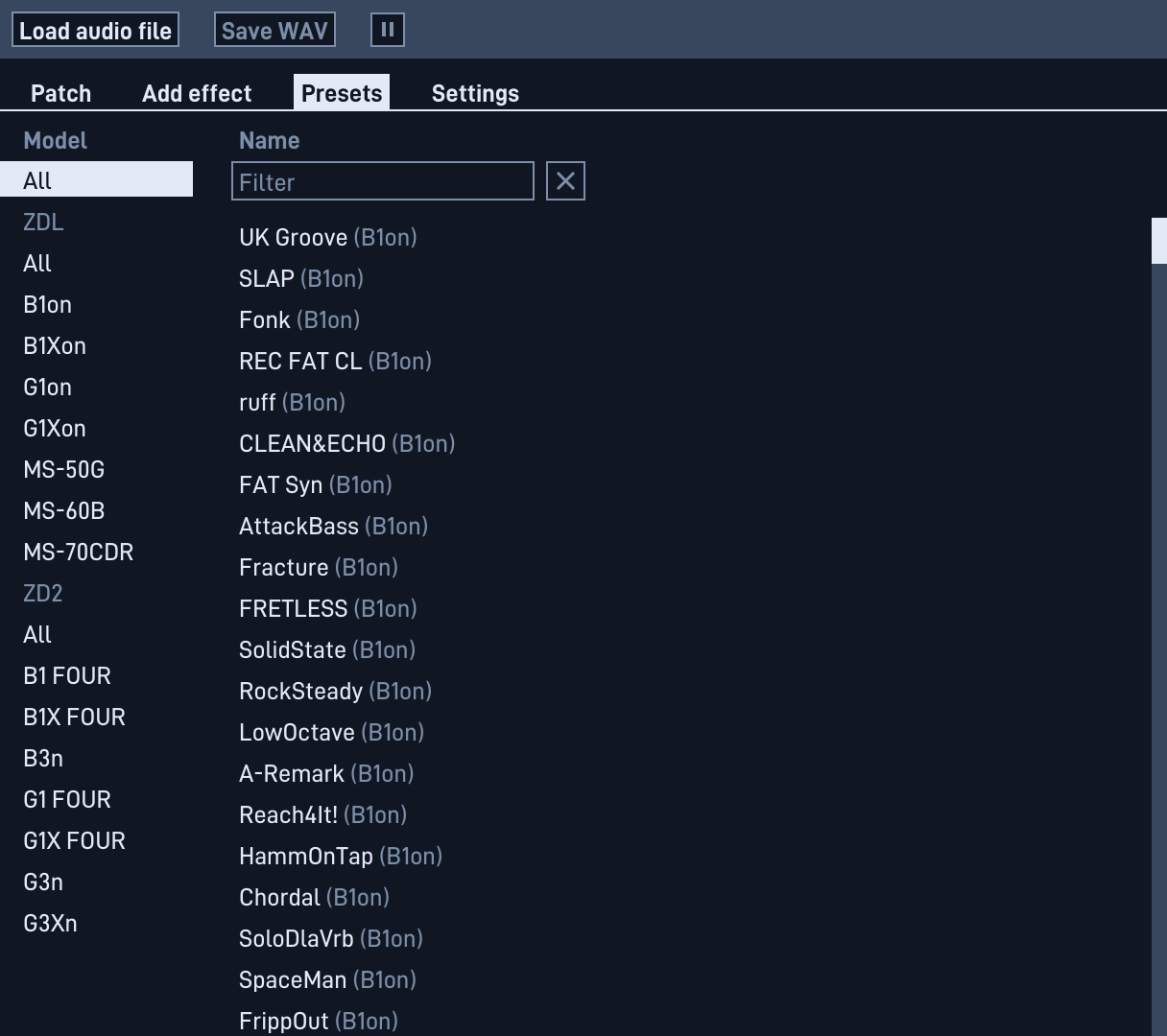Click Load audio file button
The image size is (1167, 1036).
pyautogui.click(x=95, y=30)
